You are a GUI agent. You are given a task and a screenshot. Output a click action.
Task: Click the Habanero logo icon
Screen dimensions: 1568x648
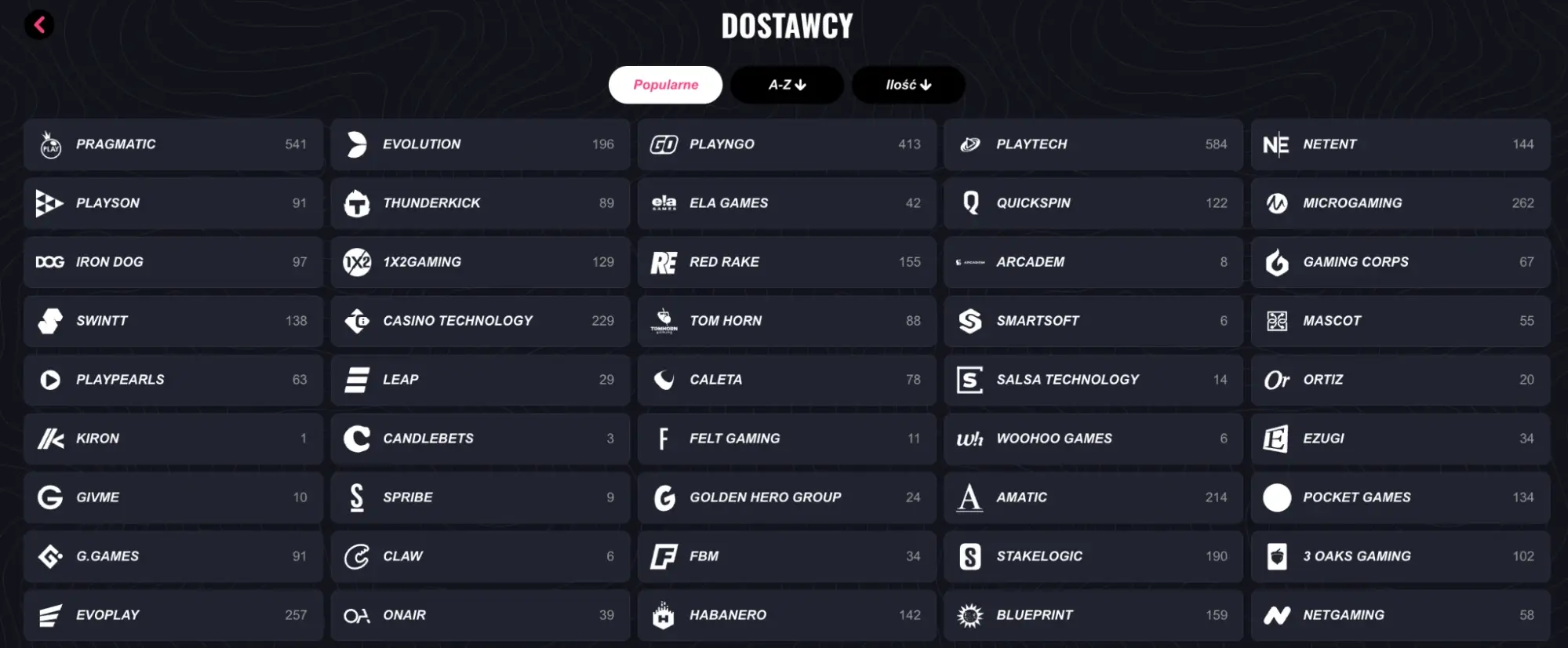[x=664, y=616]
